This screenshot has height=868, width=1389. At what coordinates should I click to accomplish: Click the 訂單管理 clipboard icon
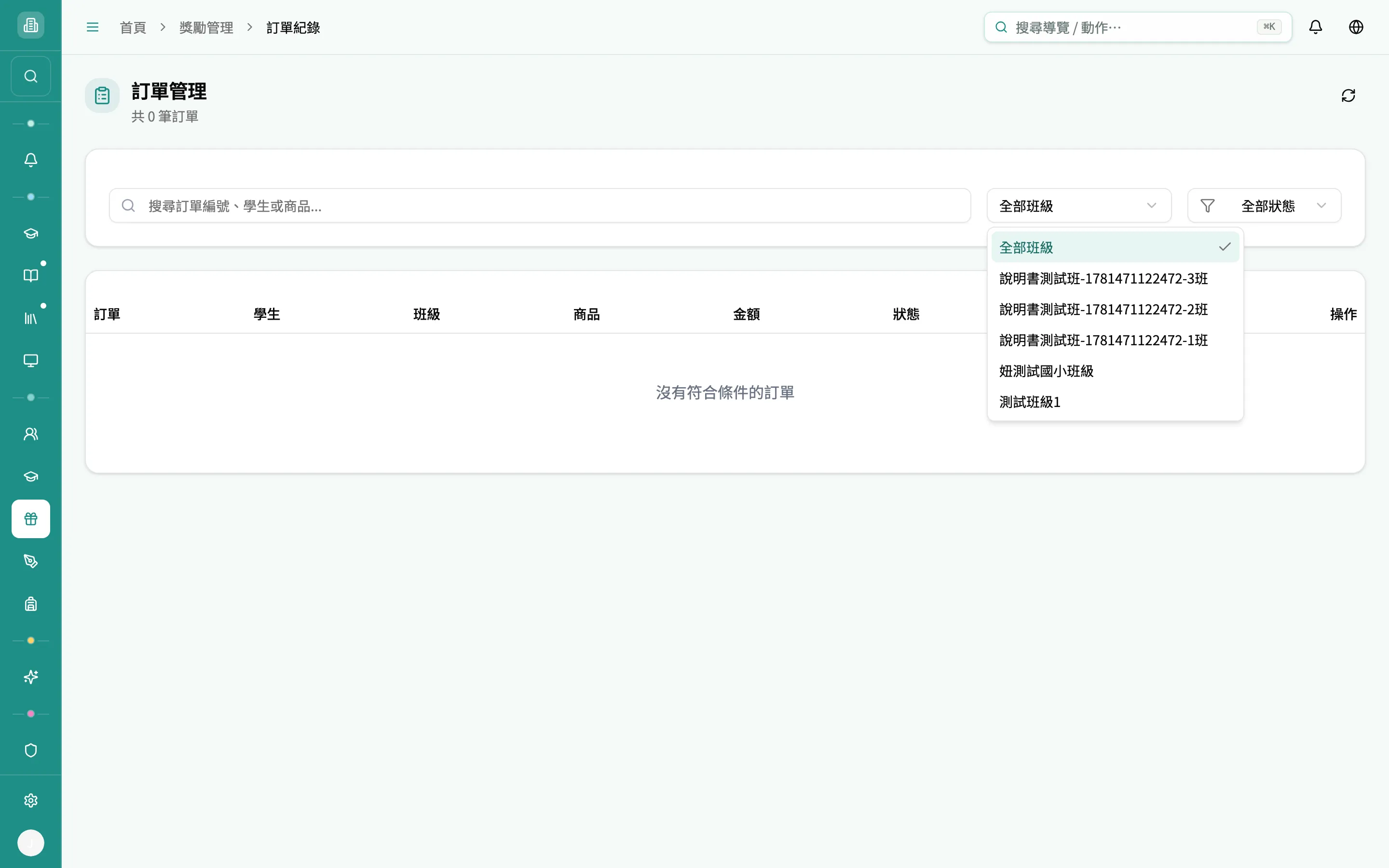click(102, 95)
